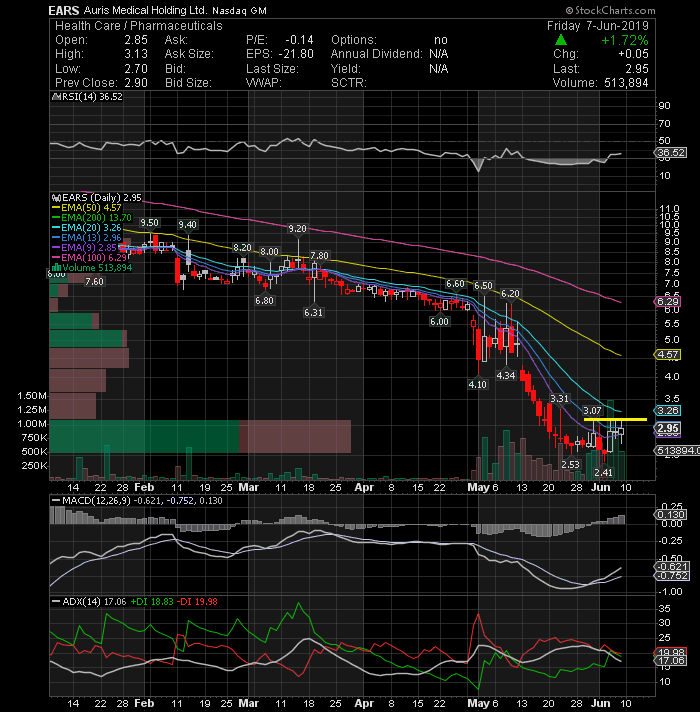Select the Auris Medical Holding Ltd. company name

(x=145, y=10)
